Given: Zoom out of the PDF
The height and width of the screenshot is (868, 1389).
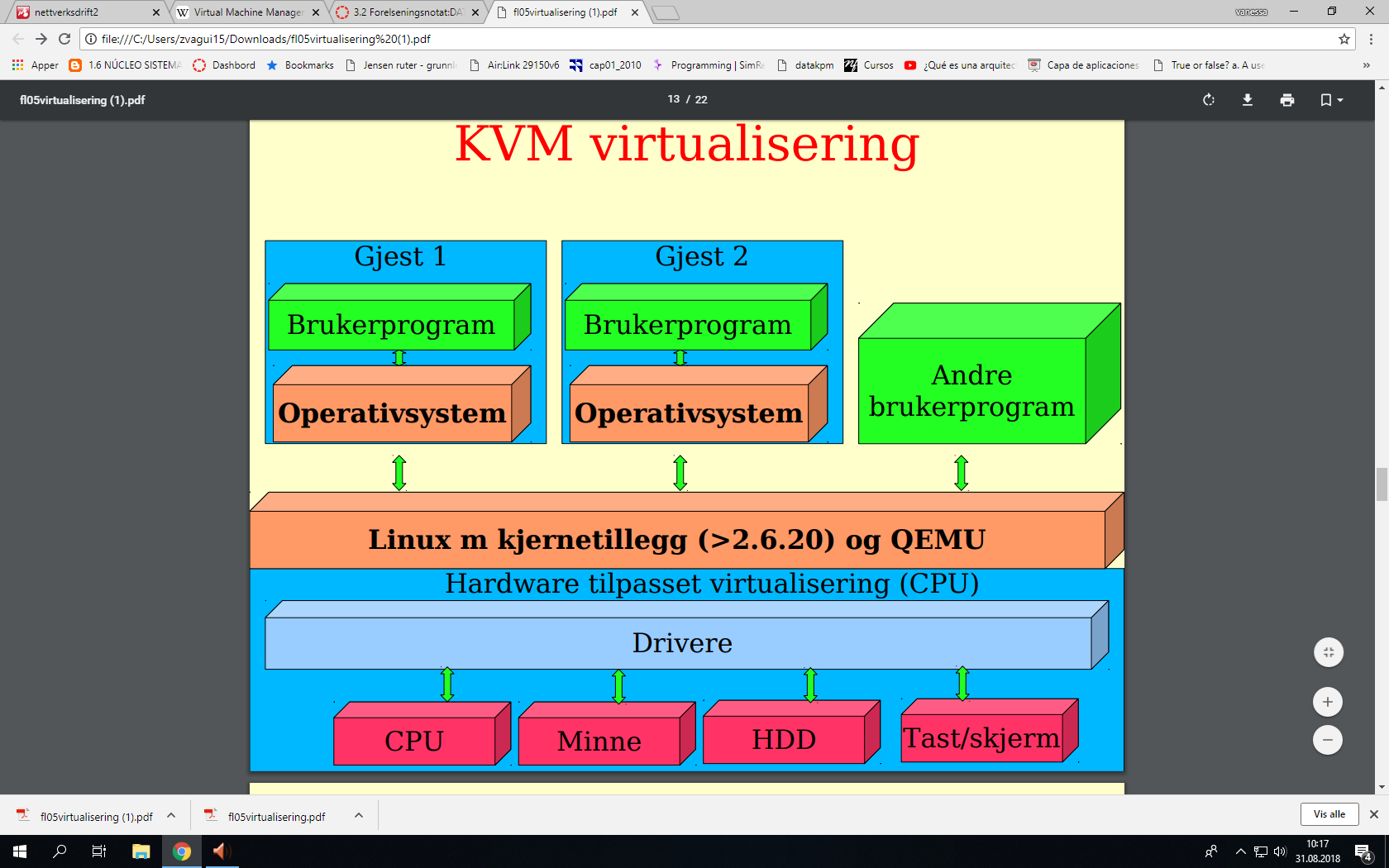Looking at the screenshot, I should pos(1328,740).
